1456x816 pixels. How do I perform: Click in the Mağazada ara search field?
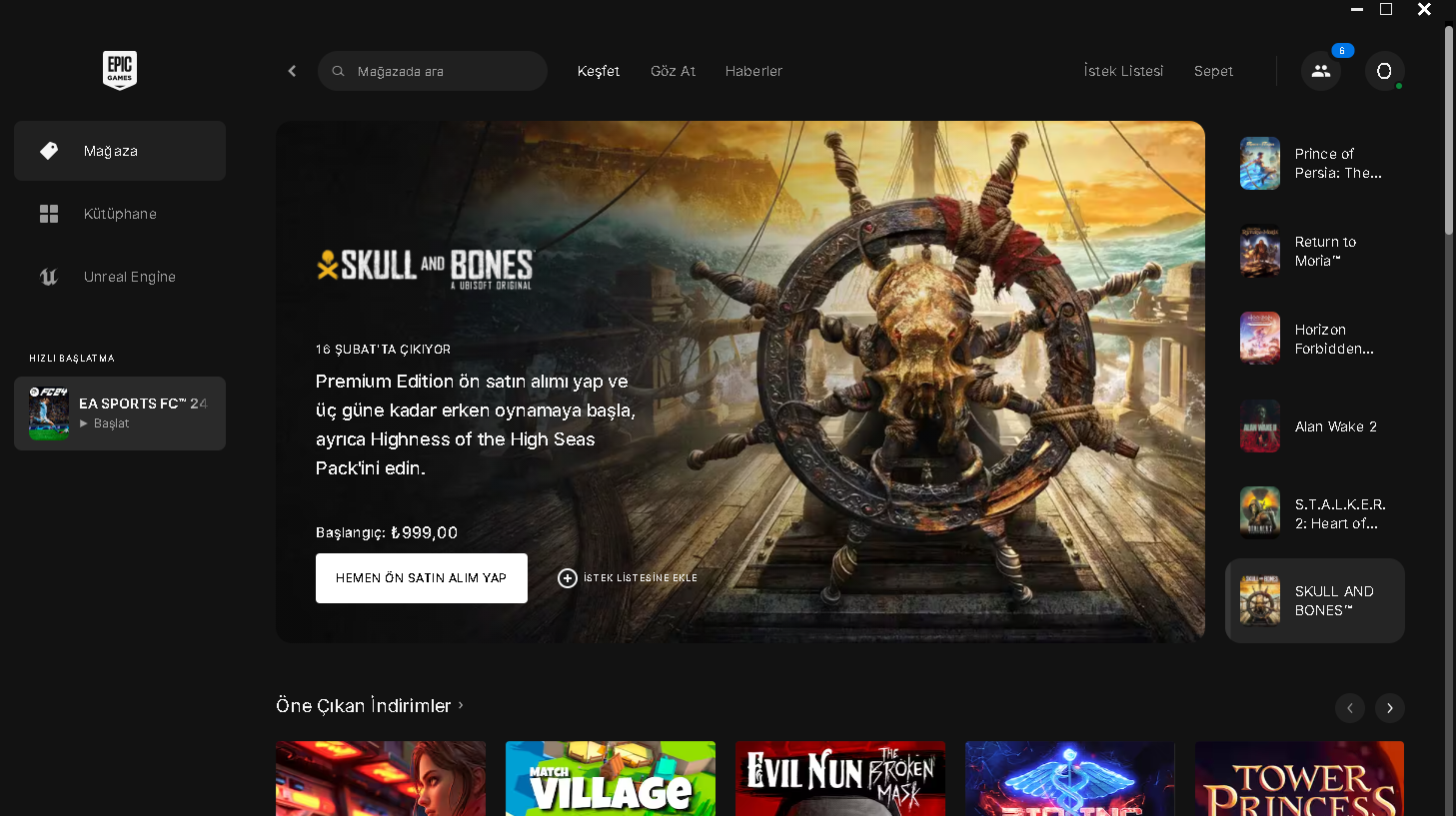[433, 71]
